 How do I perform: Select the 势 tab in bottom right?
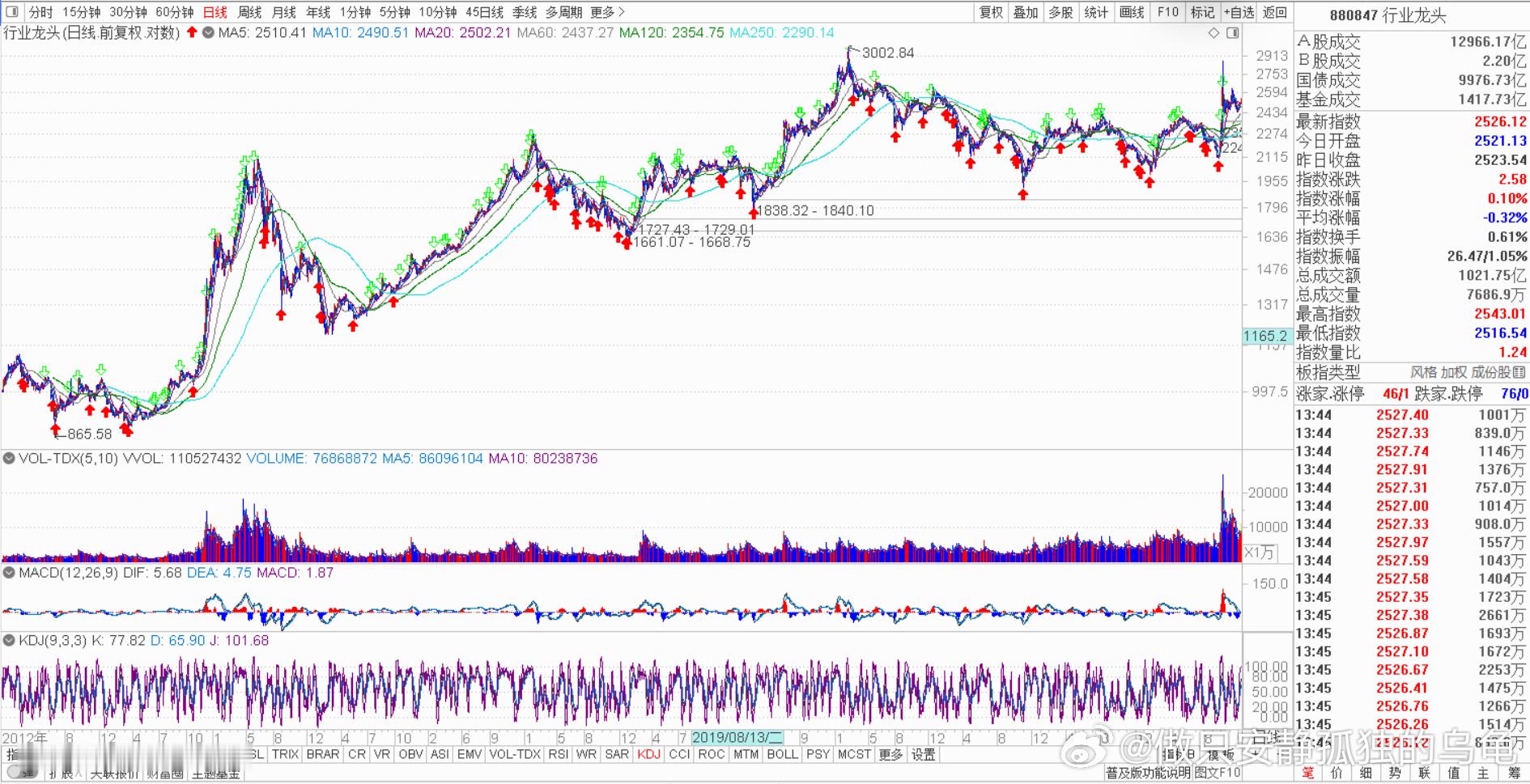(1395, 773)
